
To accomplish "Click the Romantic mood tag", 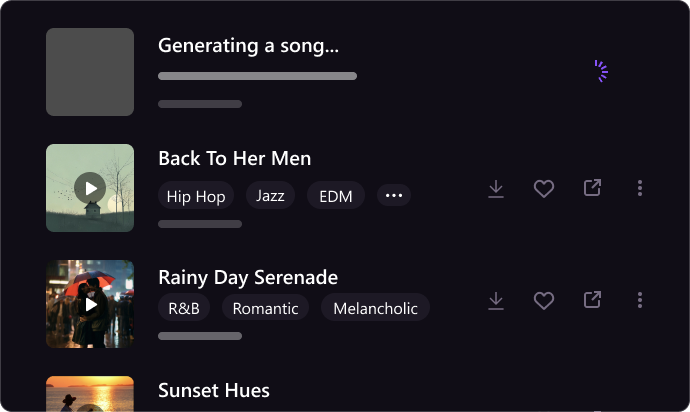I will click(265, 308).
